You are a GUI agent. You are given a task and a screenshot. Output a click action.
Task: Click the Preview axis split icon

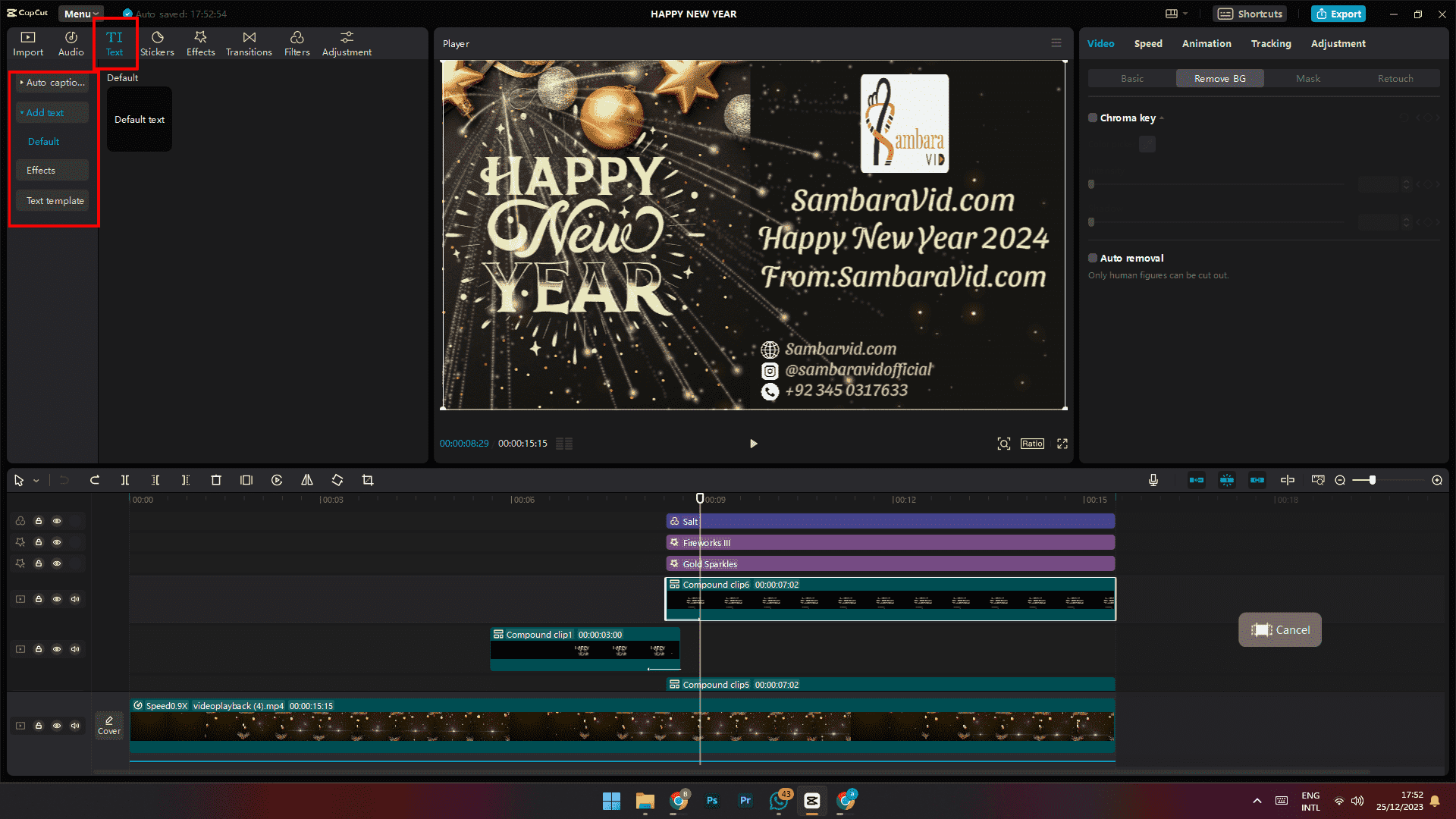[1288, 480]
